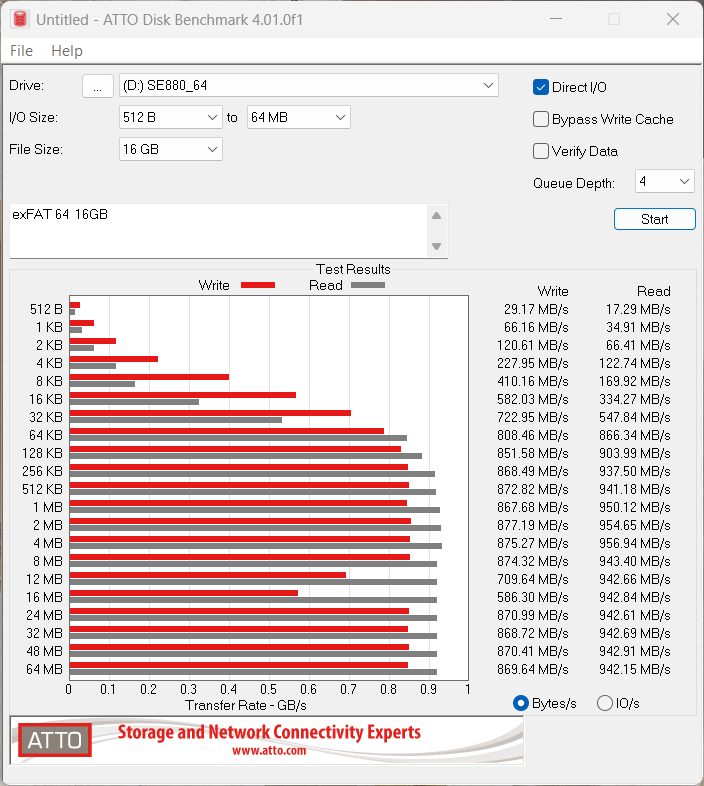This screenshot has height=786, width=704.
Task: Click the 956.94 MB/s read value
Action: 634,543
